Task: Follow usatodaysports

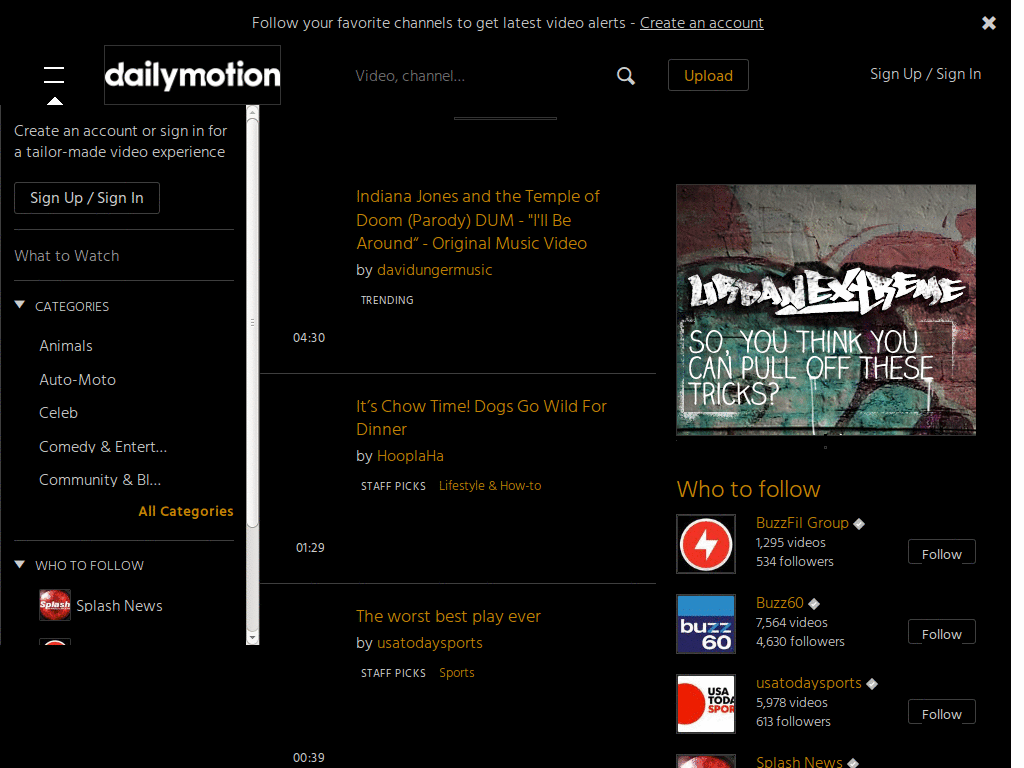Action: (x=942, y=712)
